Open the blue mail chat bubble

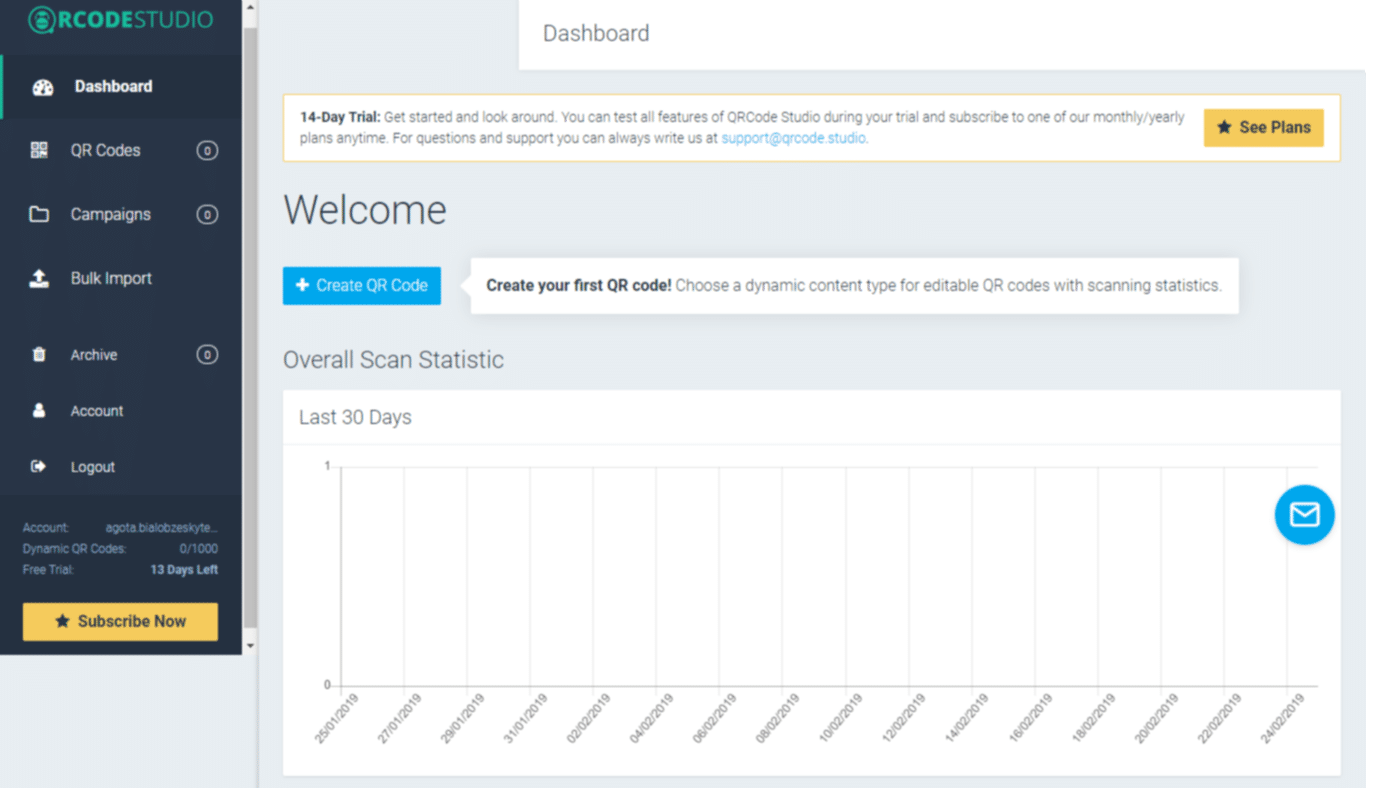point(1304,515)
